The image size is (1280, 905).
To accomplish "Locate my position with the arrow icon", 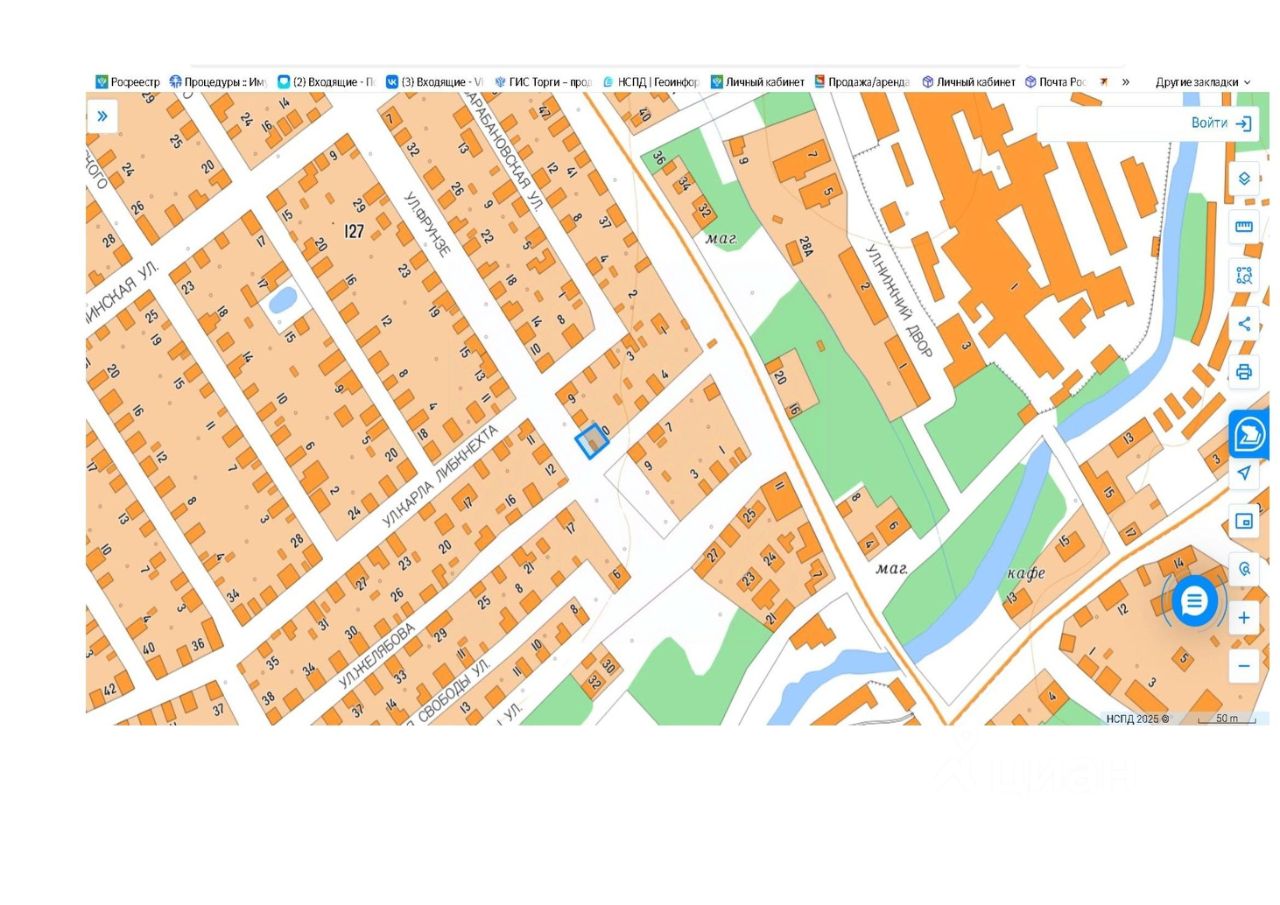I will (x=1244, y=473).
